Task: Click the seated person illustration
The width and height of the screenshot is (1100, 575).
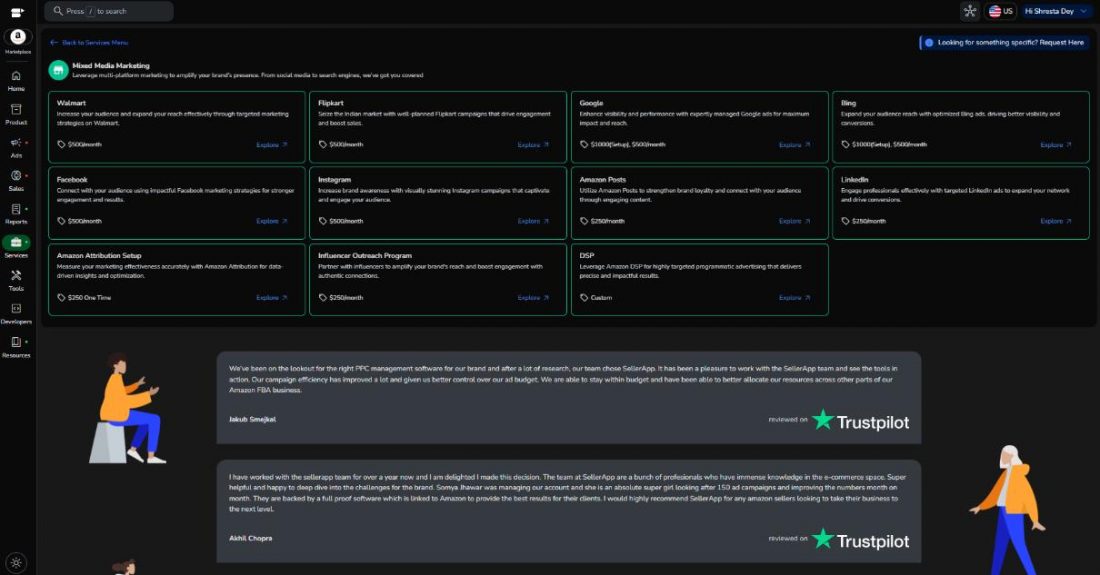Action: click(128, 410)
